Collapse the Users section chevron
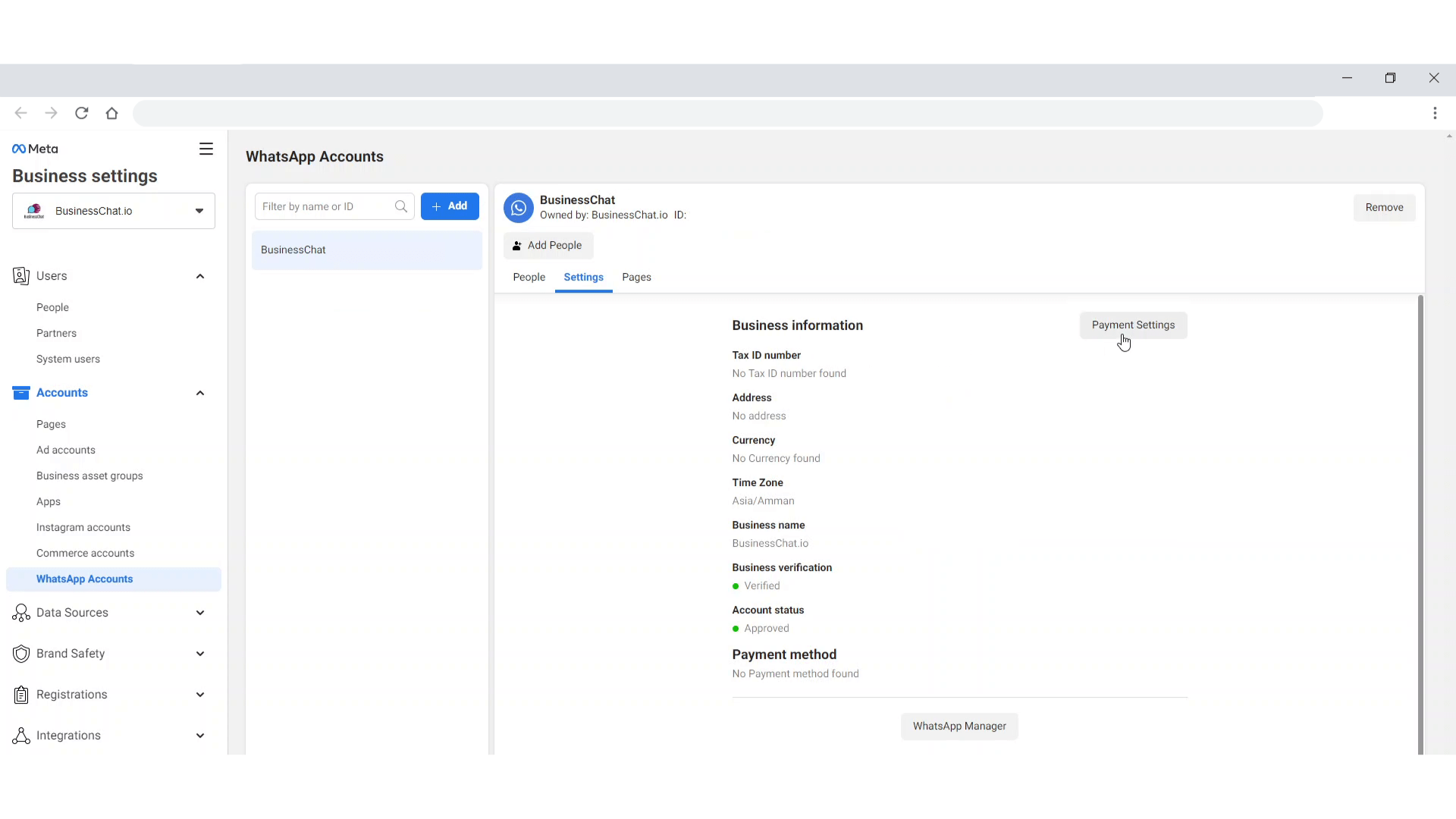Viewport: 1456px width, 819px height. [200, 276]
